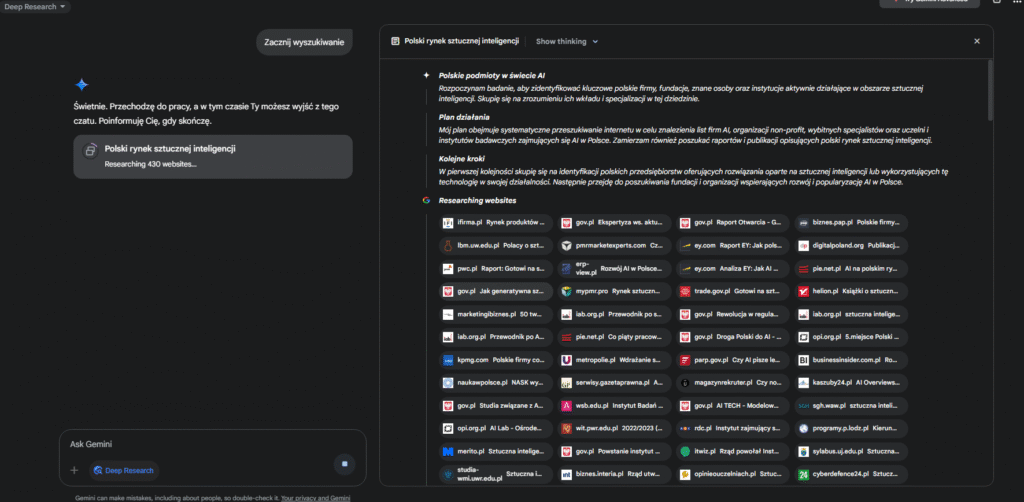Click the kpmg.com blue favicon

(x=448, y=360)
